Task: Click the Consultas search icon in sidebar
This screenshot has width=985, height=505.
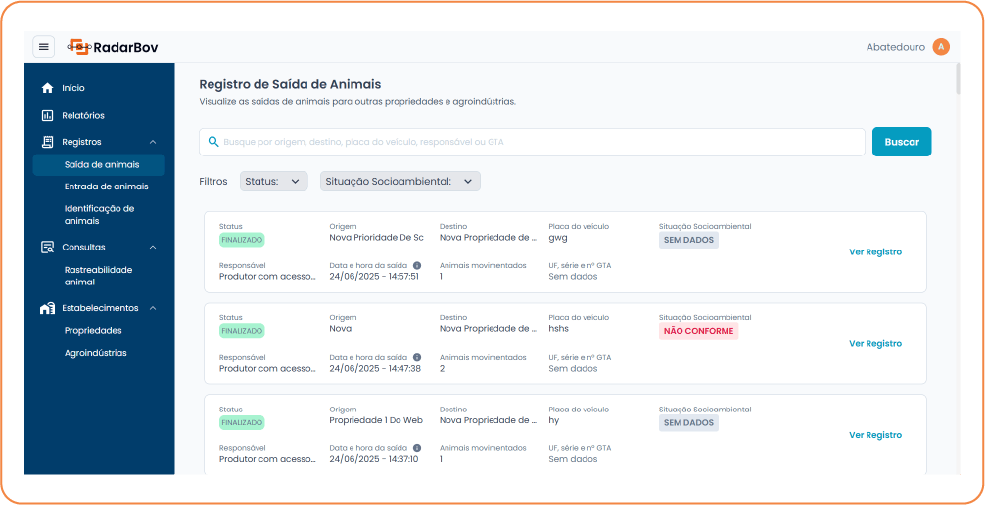Action: point(47,247)
